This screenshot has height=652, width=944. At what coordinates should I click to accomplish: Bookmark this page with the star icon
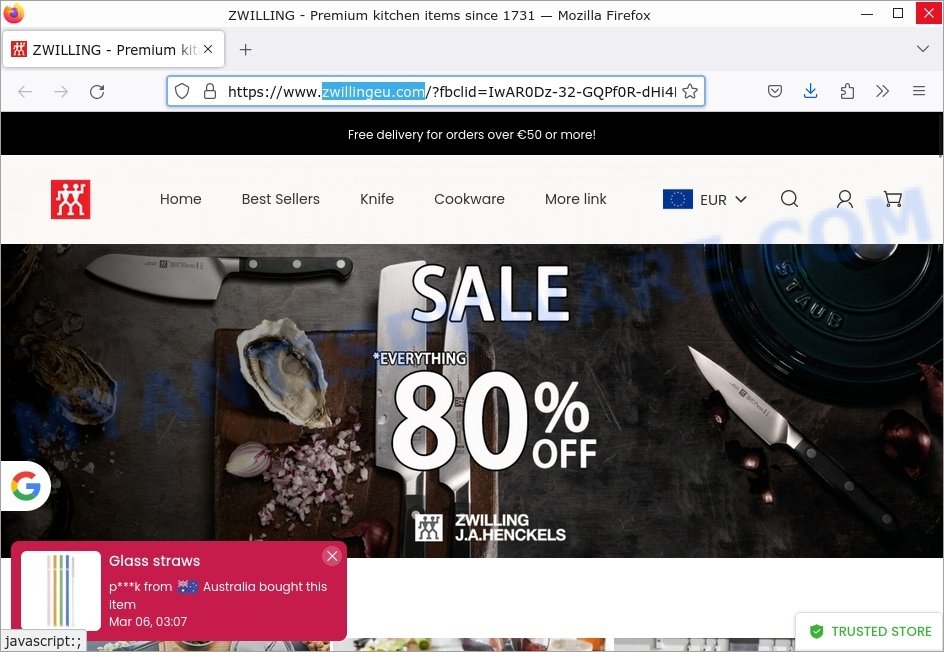click(690, 92)
